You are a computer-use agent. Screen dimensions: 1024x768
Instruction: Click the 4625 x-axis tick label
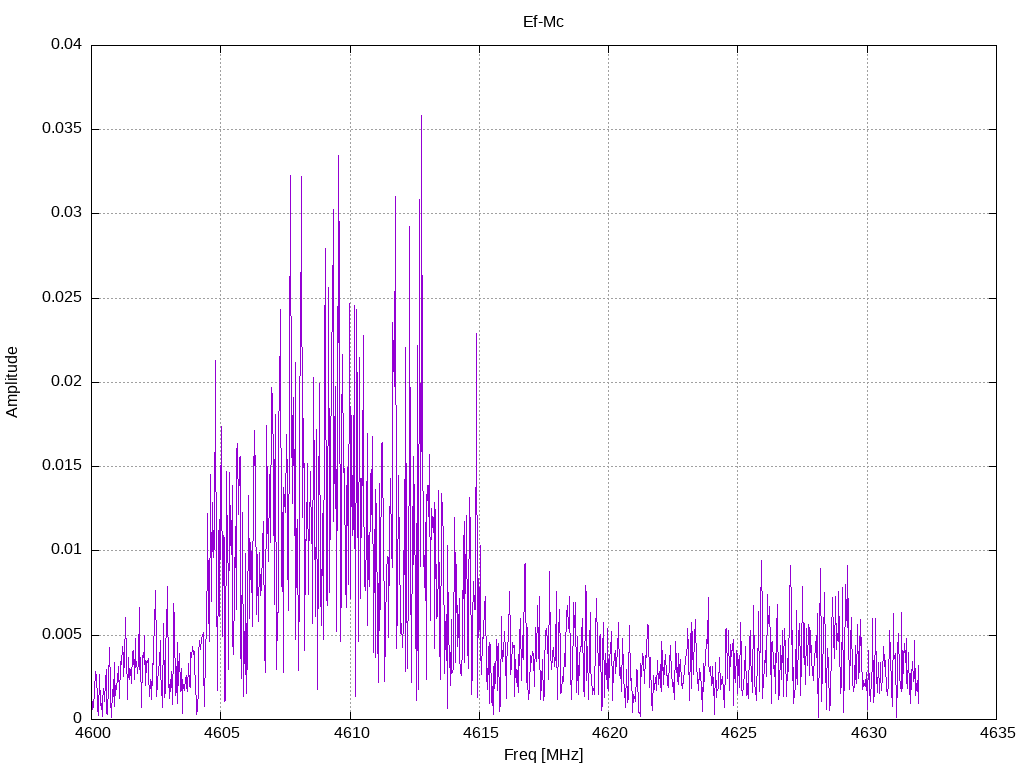click(x=738, y=733)
